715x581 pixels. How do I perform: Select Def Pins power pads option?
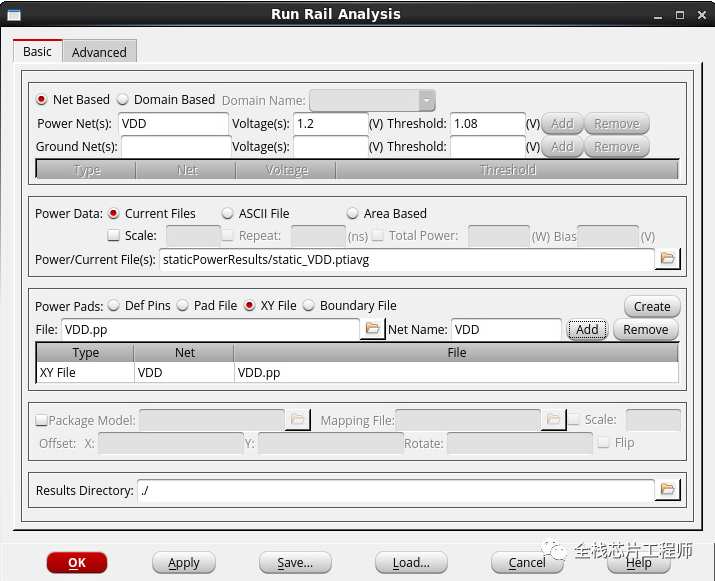click(114, 306)
